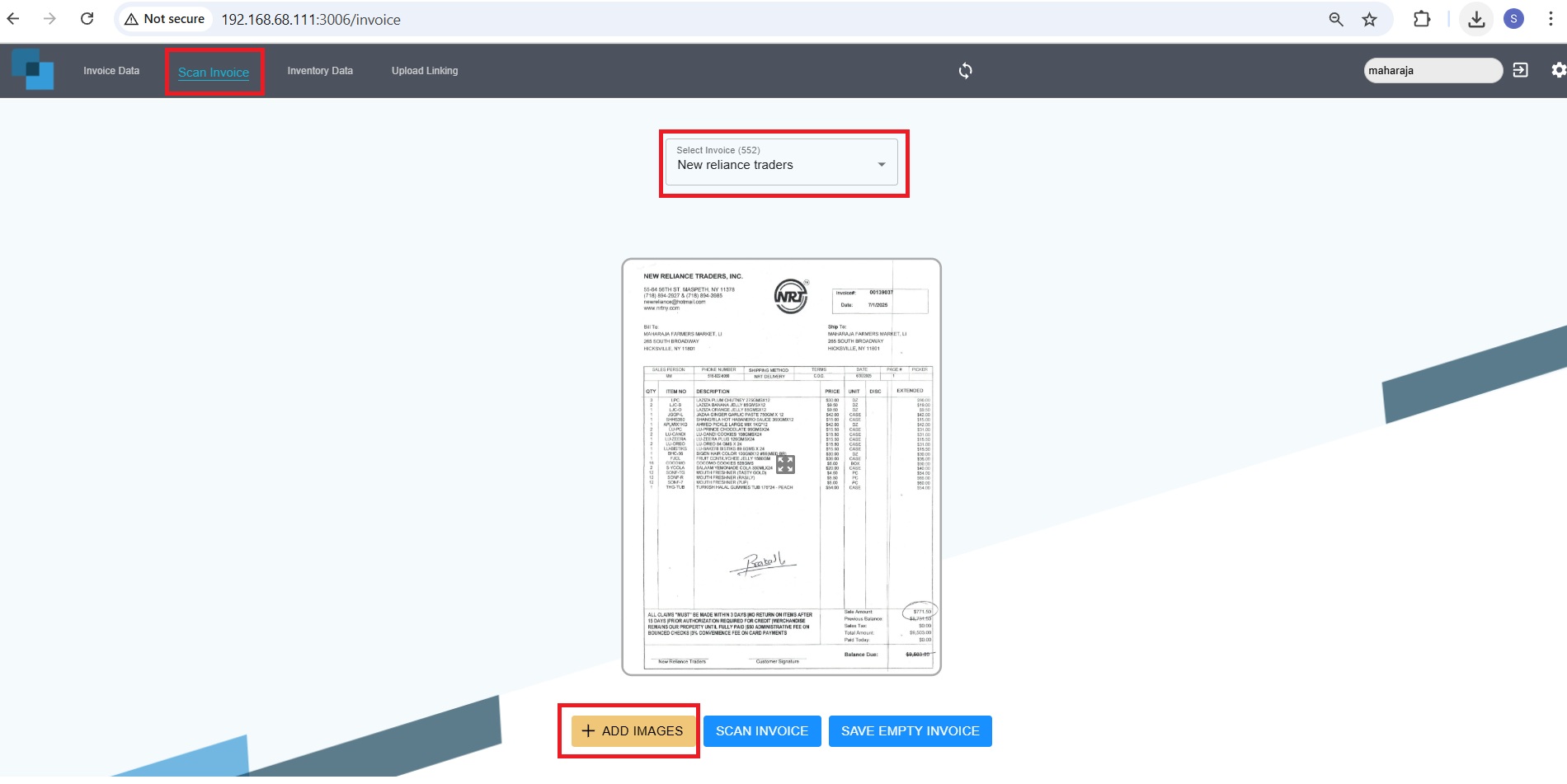Open the Inventory Data tab

click(320, 71)
